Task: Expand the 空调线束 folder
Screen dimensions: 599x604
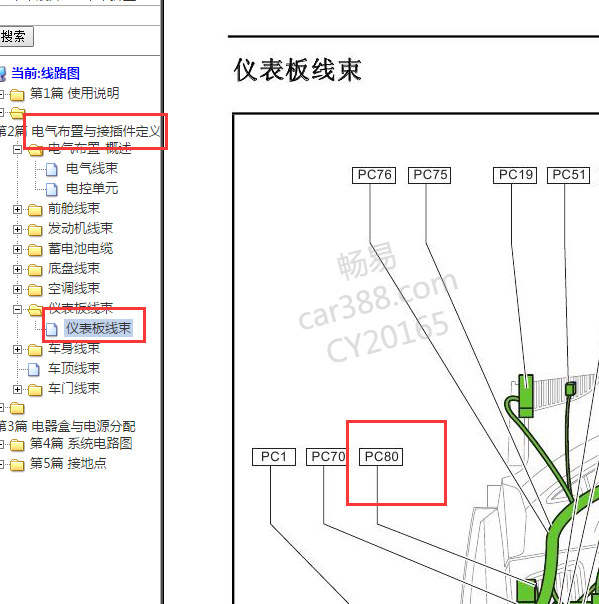Action: click(17, 289)
